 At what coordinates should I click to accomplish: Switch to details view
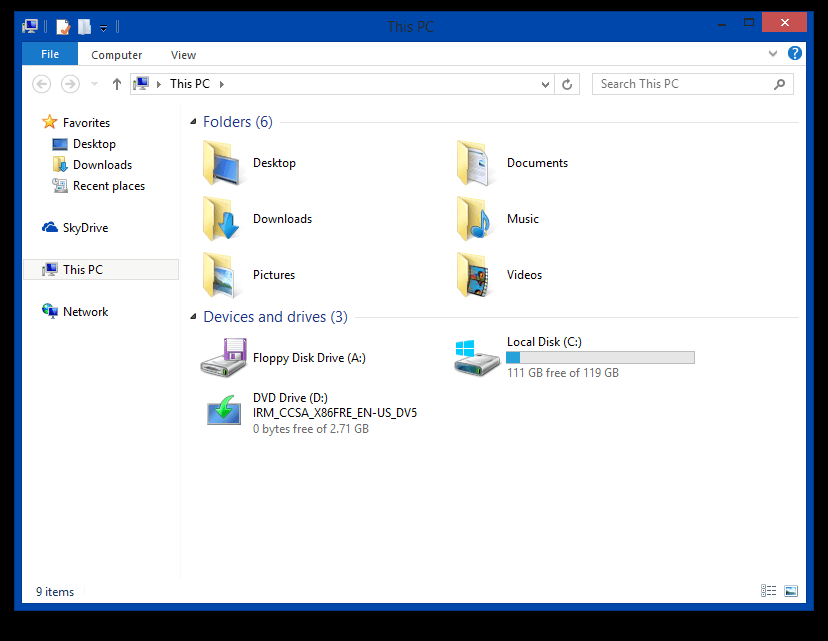(x=768, y=591)
